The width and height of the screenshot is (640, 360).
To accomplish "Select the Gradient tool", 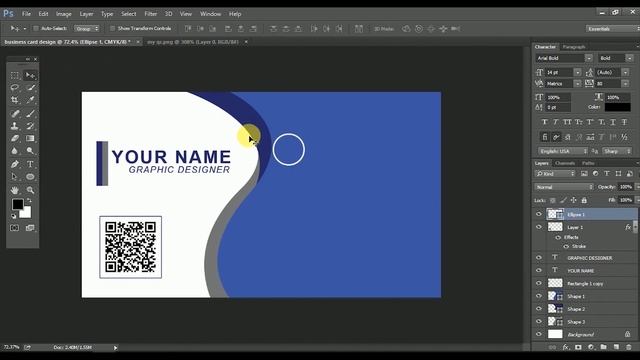I will 30,138.
